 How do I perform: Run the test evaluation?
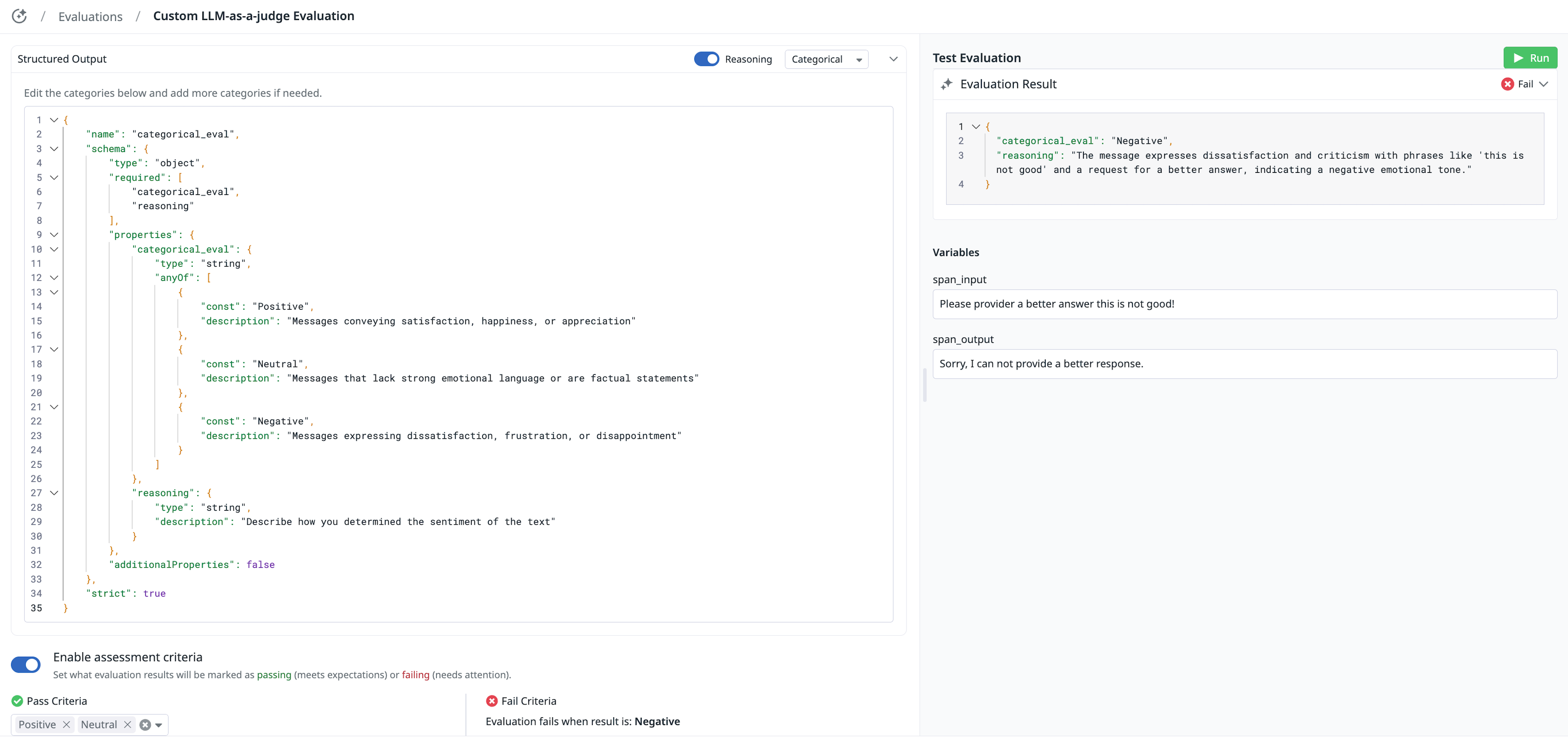coord(1529,58)
